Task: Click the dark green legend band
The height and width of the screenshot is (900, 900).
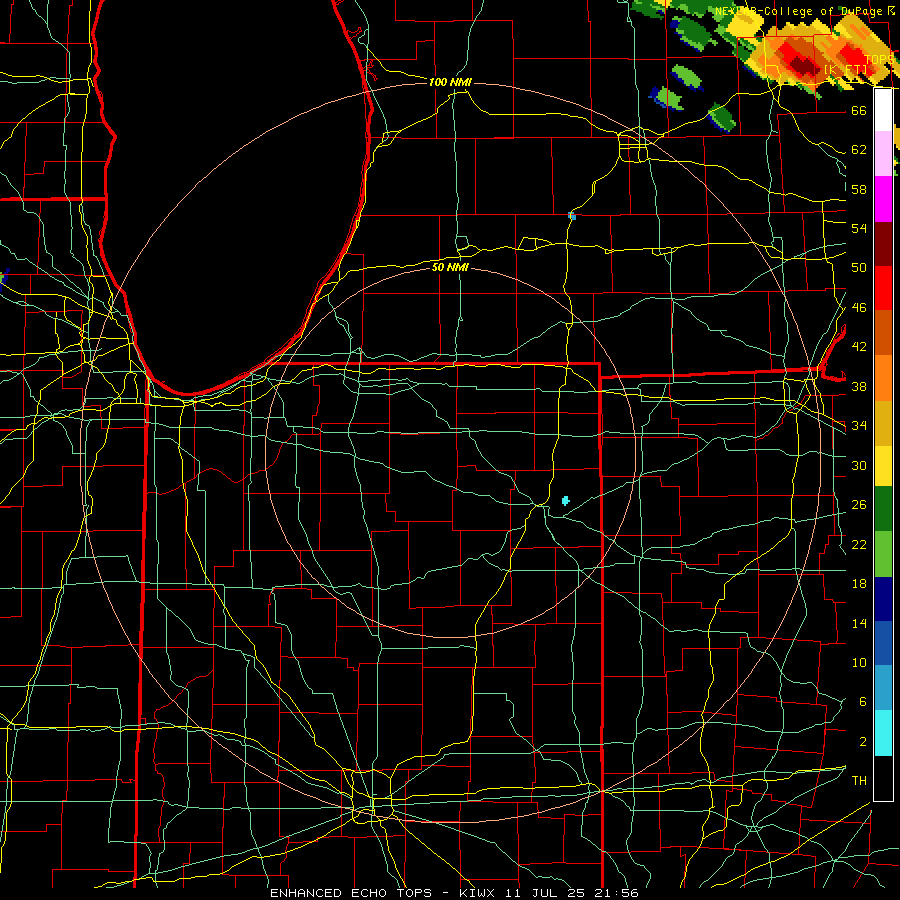Action: [883, 509]
